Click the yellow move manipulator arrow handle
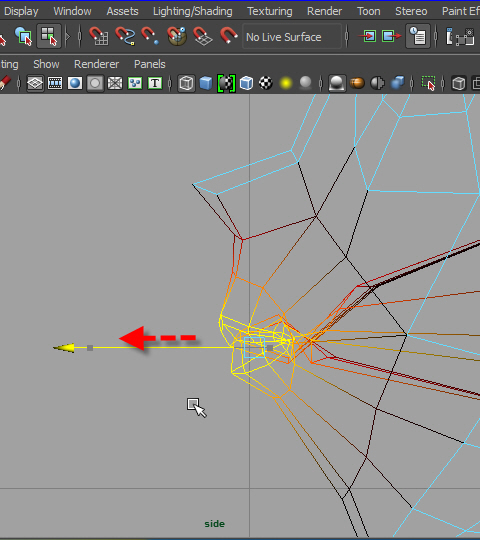 point(64,348)
